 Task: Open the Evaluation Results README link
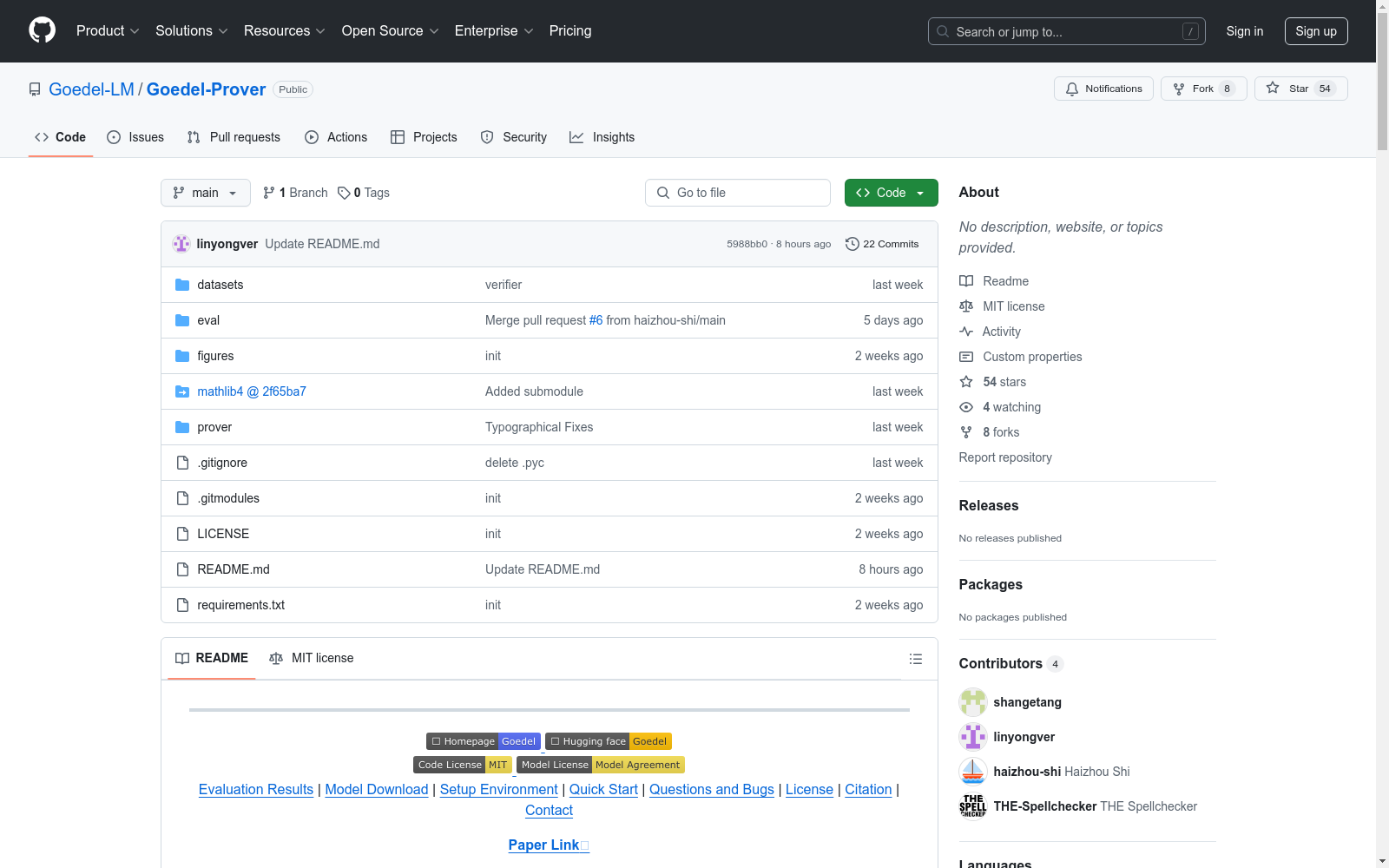click(x=256, y=789)
